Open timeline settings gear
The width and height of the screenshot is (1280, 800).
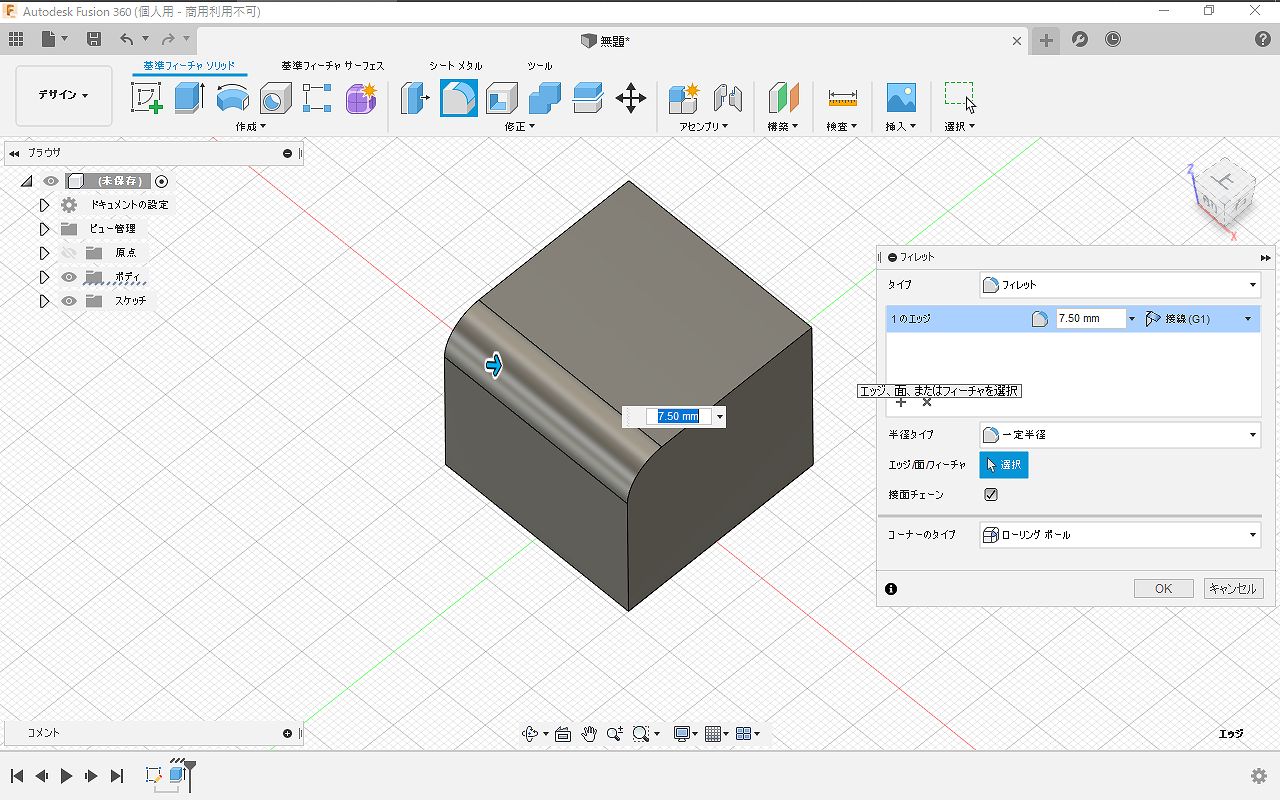(x=1259, y=776)
